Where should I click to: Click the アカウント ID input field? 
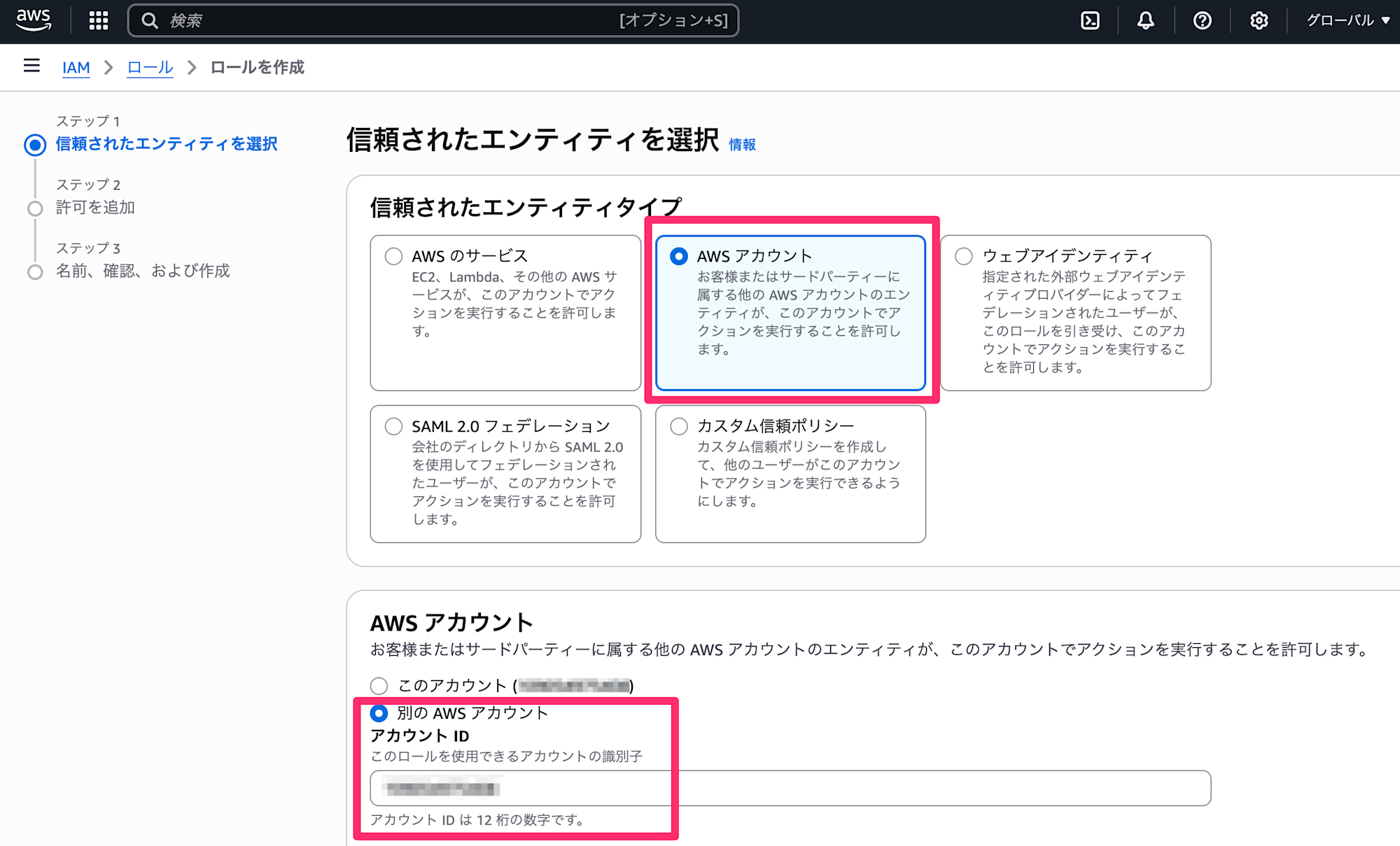click(790, 788)
